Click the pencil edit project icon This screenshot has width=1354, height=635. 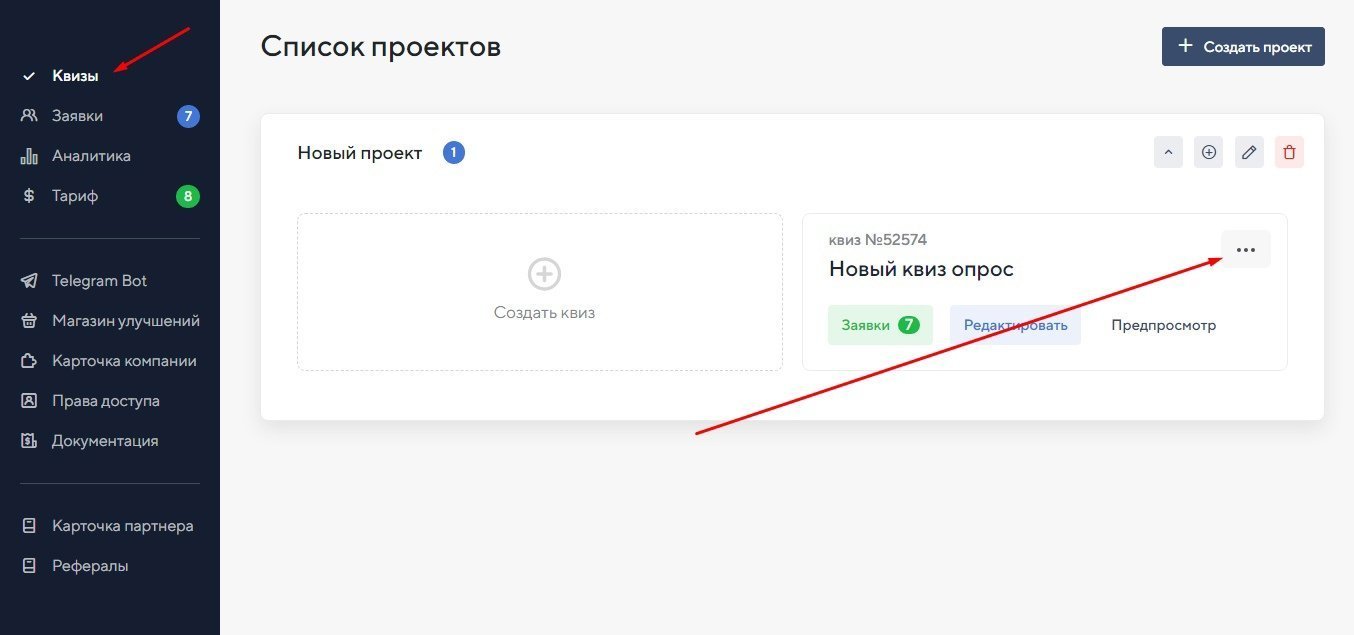(x=1249, y=153)
